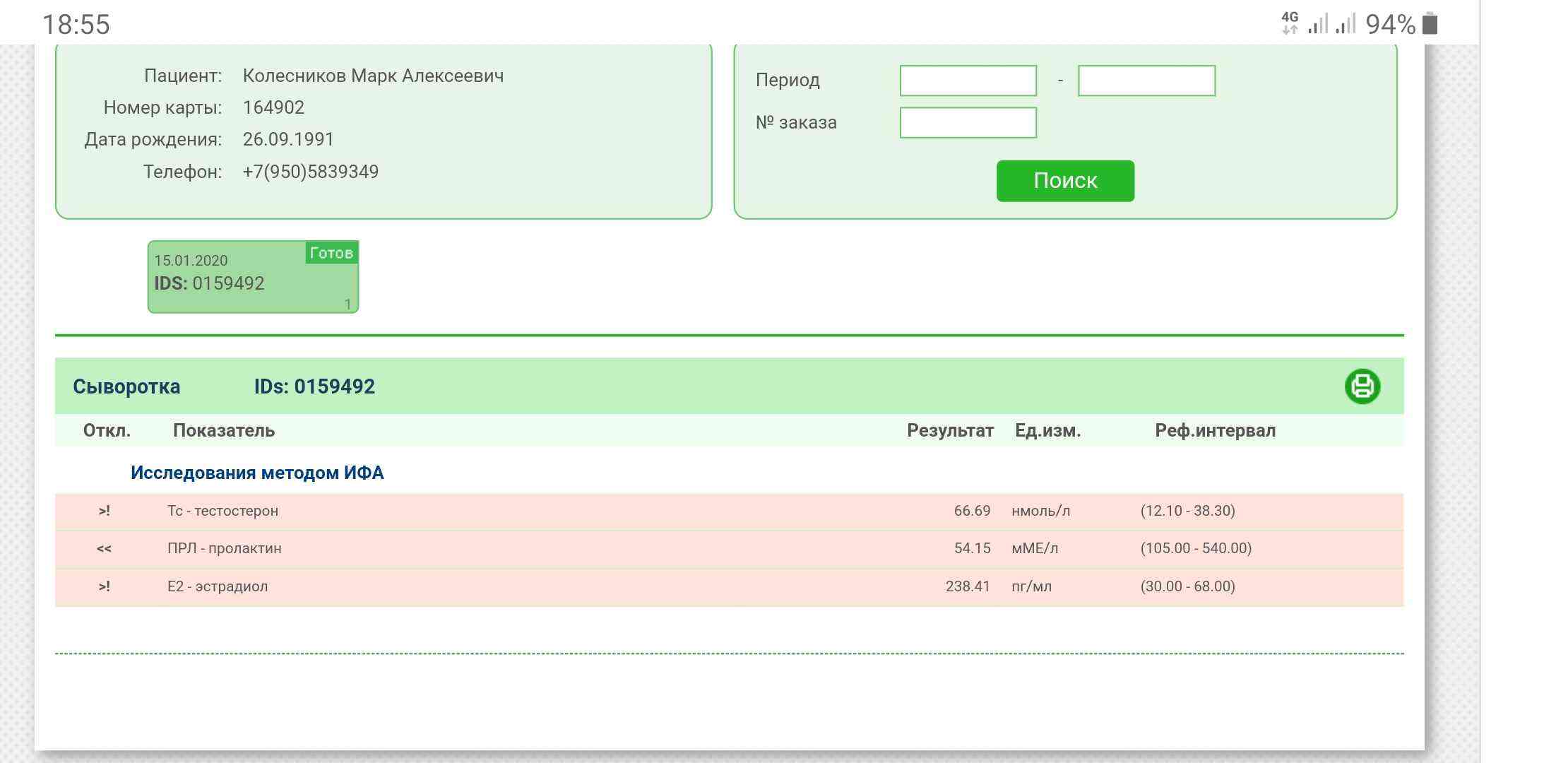Click the Исследования методом ИФА heading
The height and width of the screenshot is (763, 1568).
(x=257, y=473)
